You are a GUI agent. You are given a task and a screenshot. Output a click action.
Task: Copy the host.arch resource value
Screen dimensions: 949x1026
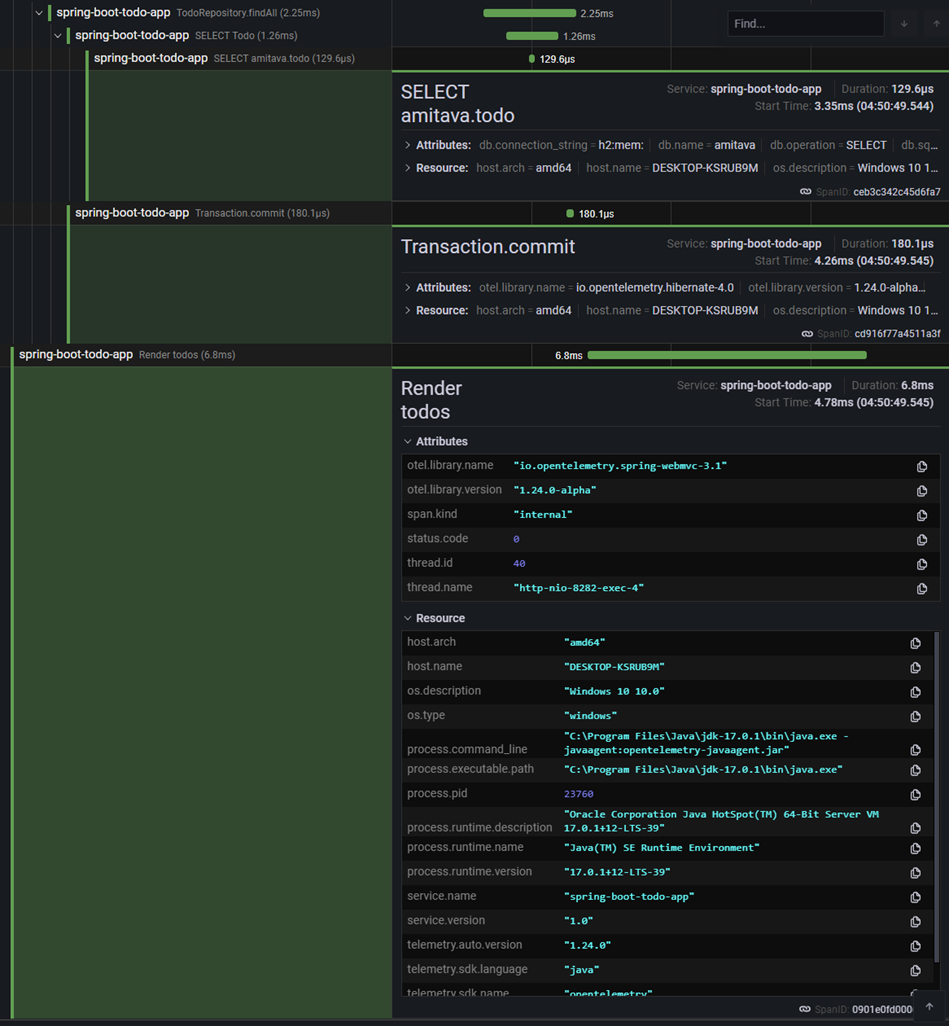[915, 642]
